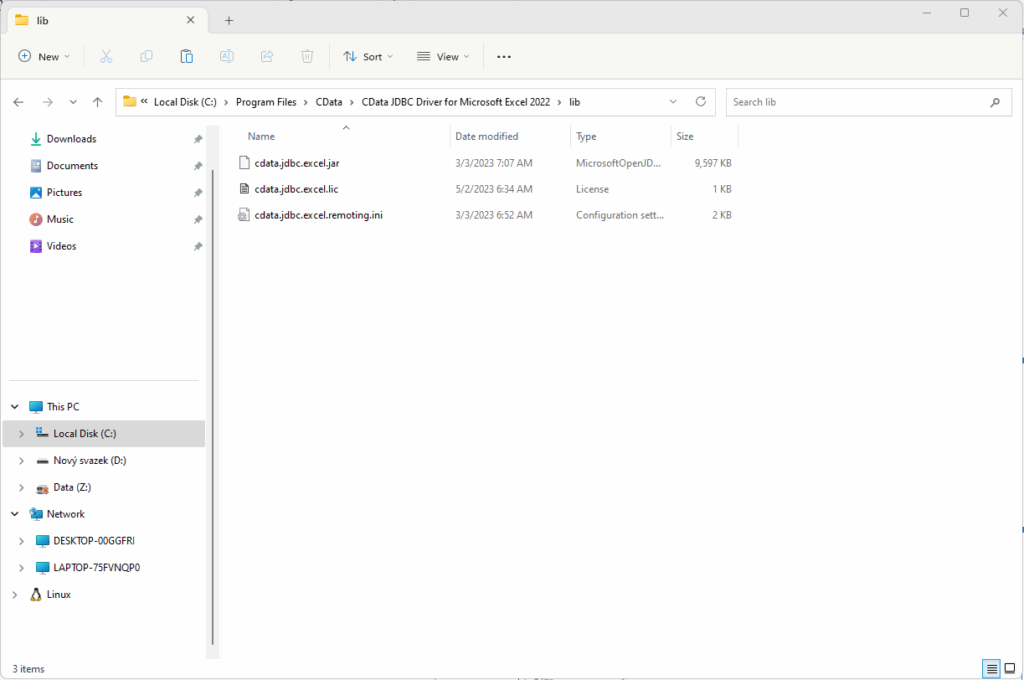This screenshot has width=1024, height=680.
Task: Click the Copy icon in toolbar
Action: [146, 57]
